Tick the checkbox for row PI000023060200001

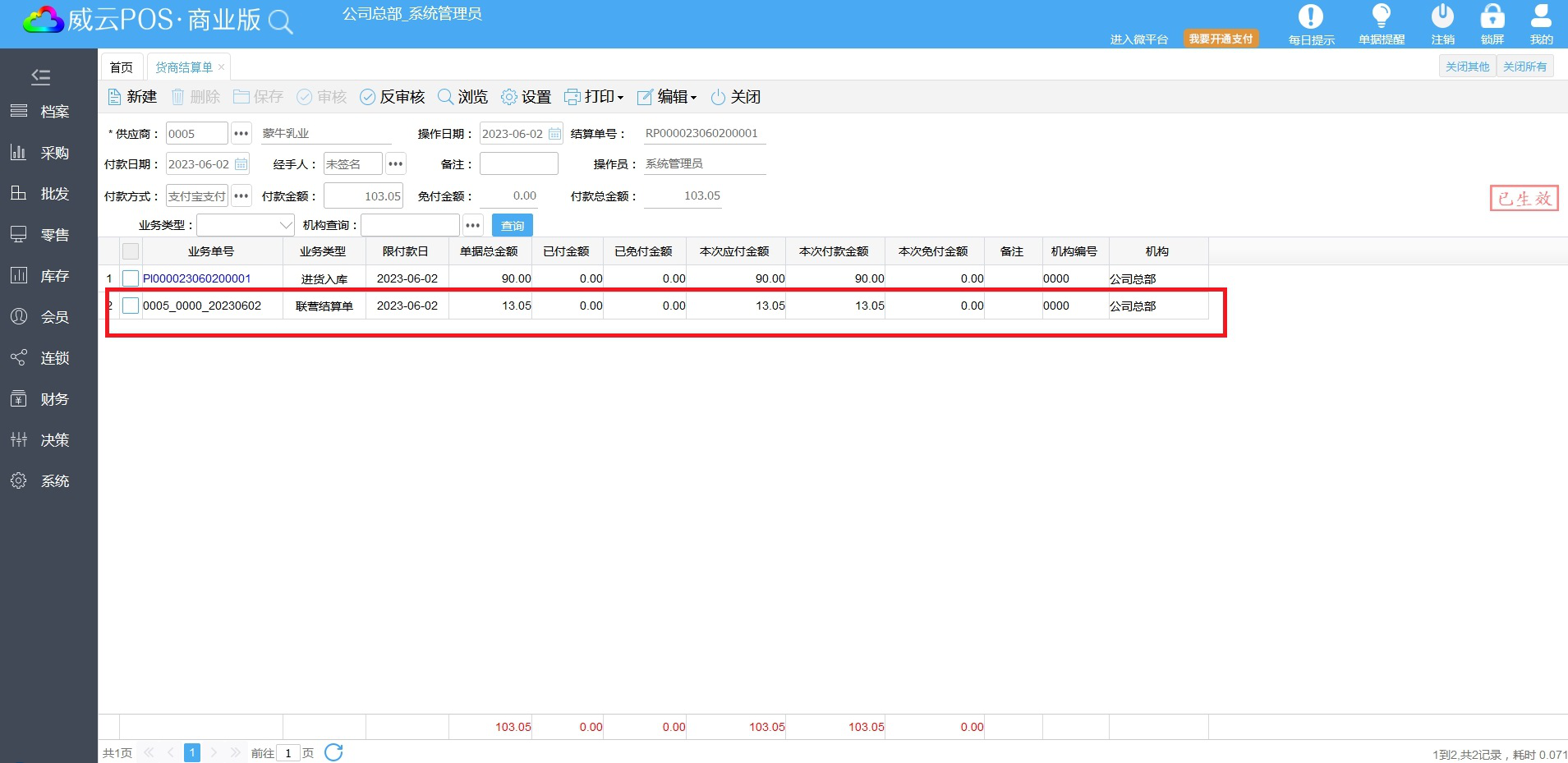click(131, 278)
